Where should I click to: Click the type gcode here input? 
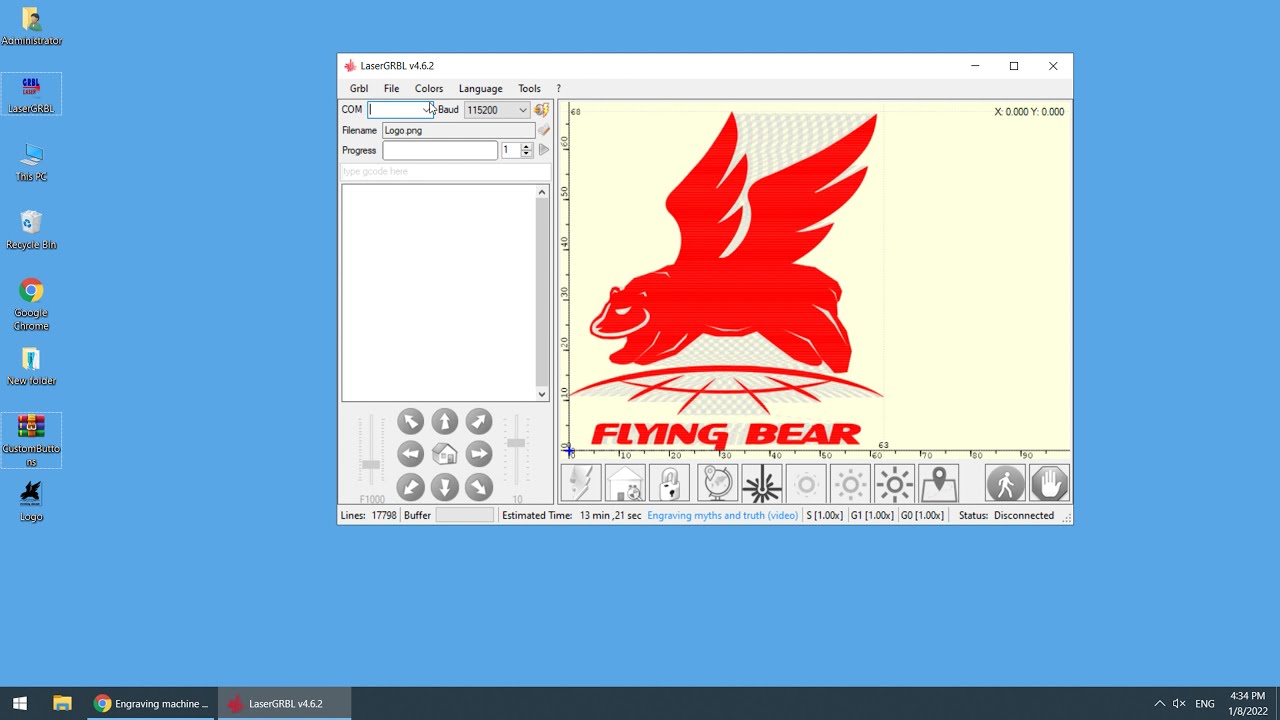pos(445,171)
